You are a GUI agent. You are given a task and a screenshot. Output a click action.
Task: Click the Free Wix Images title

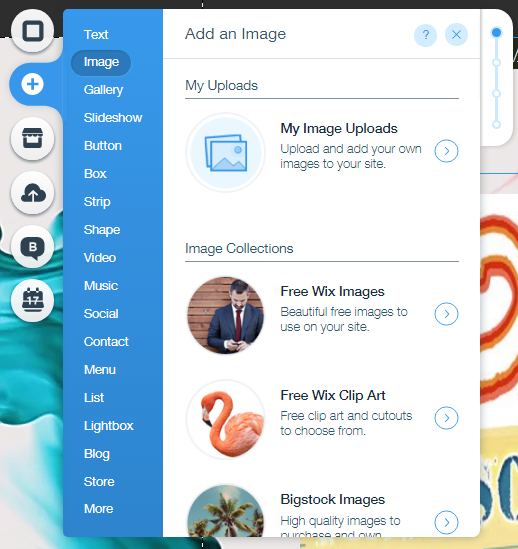coord(332,291)
